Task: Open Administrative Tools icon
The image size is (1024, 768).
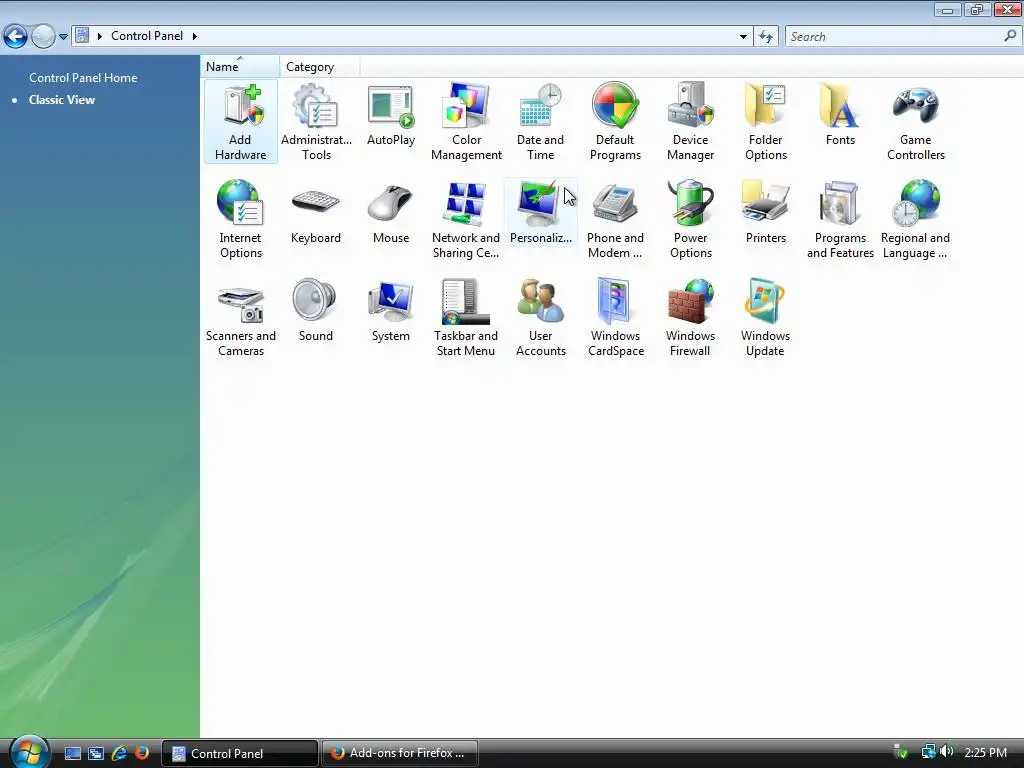Action: click(316, 122)
